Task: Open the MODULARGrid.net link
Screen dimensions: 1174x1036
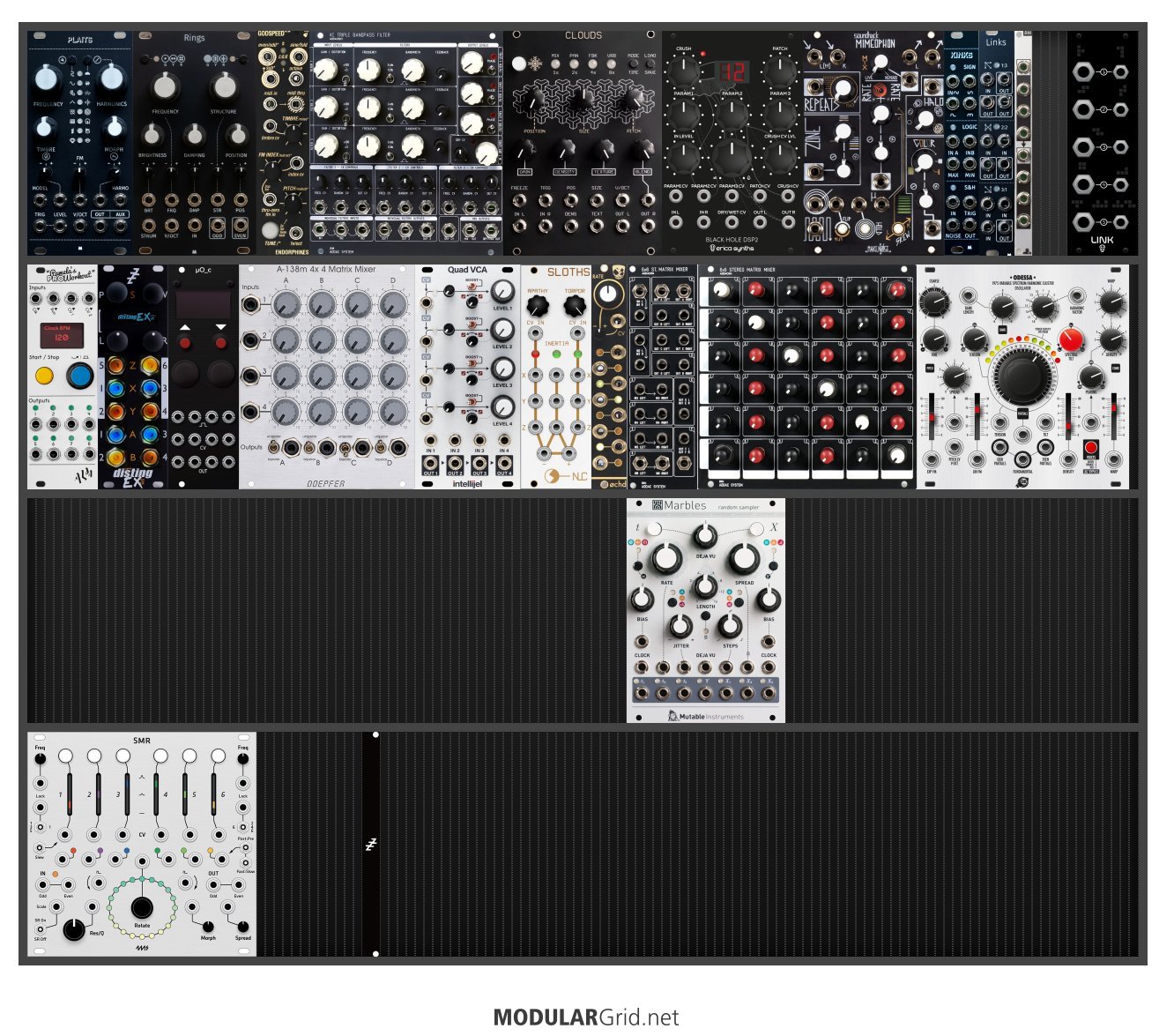Action: (586, 1017)
